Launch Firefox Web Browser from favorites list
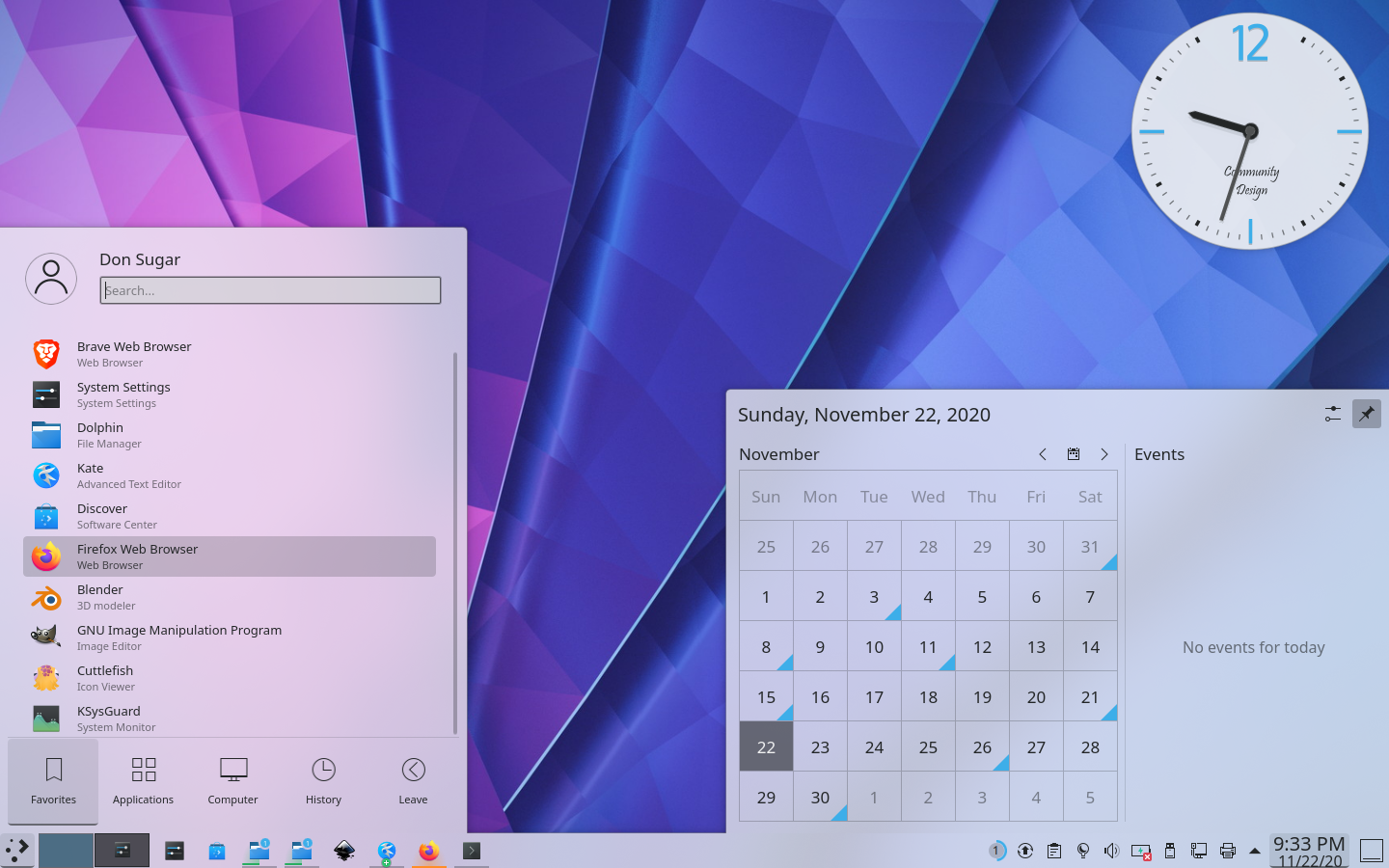Screen dimensions: 1389x868 230,556
